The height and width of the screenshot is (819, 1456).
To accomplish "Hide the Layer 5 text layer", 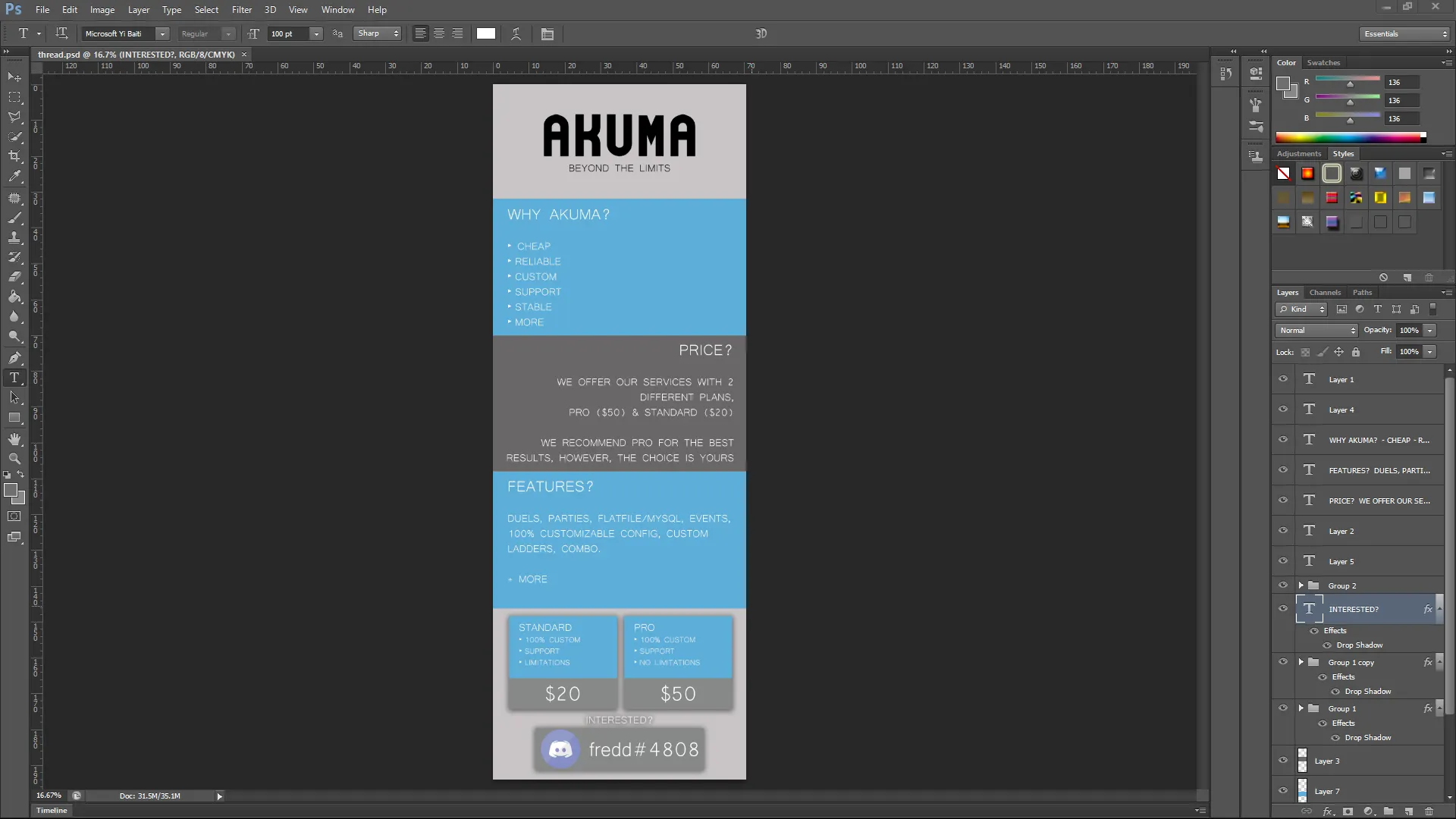I will (x=1283, y=561).
